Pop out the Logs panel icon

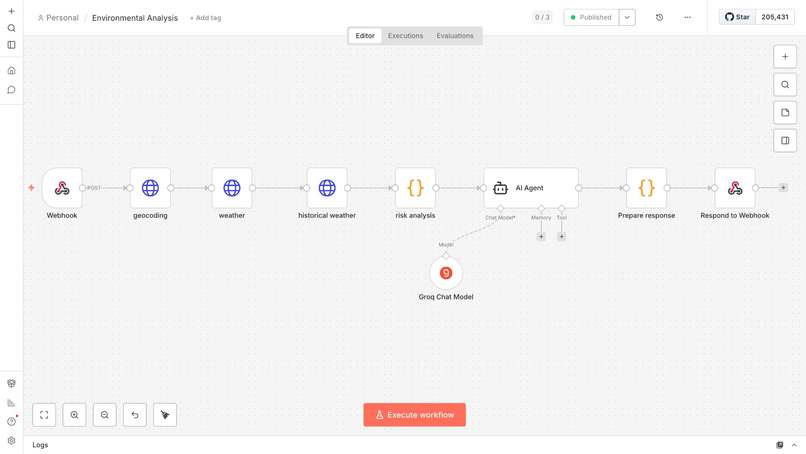point(780,445)
